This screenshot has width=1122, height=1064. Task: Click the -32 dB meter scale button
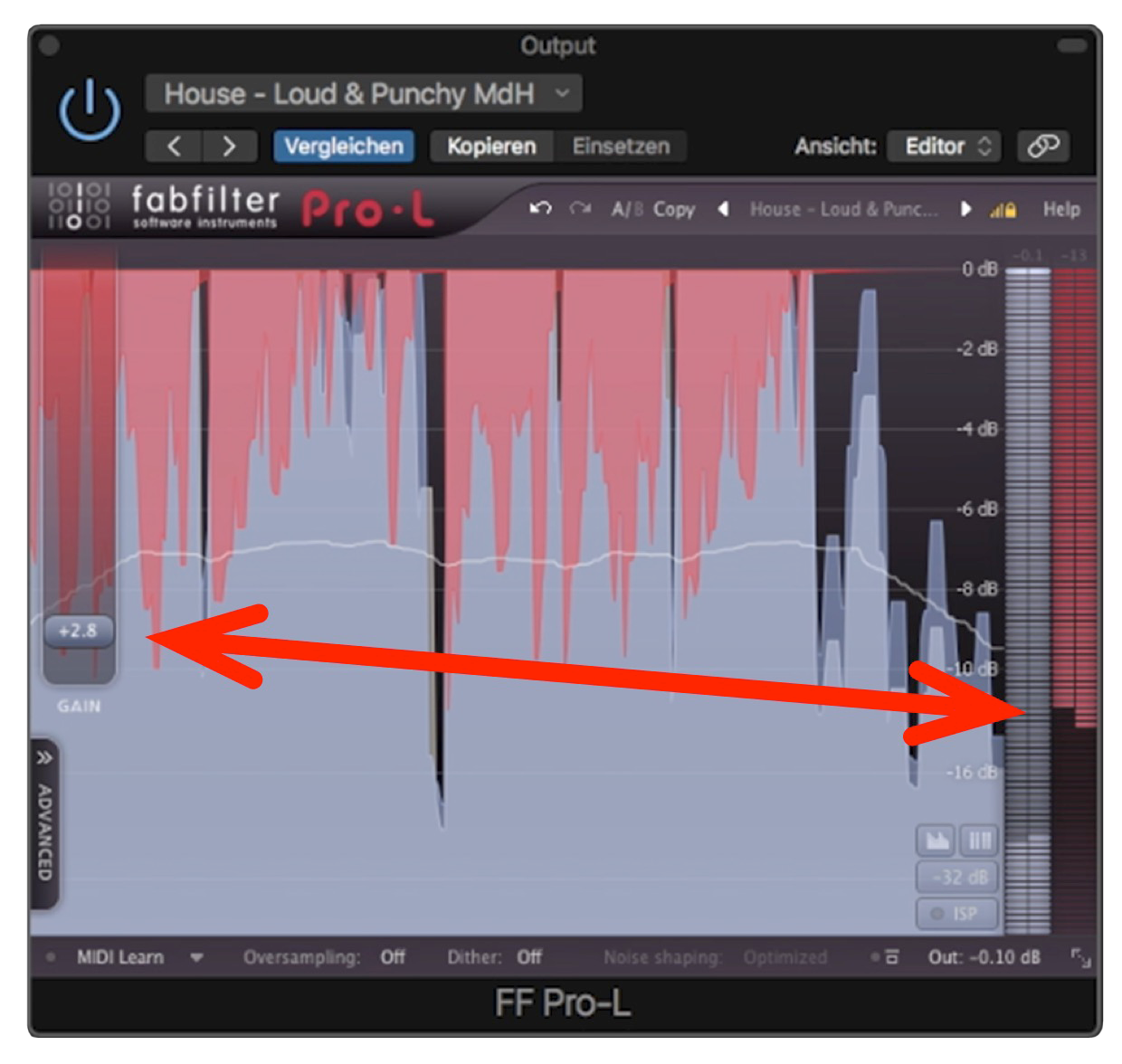(x=959, y=877)
